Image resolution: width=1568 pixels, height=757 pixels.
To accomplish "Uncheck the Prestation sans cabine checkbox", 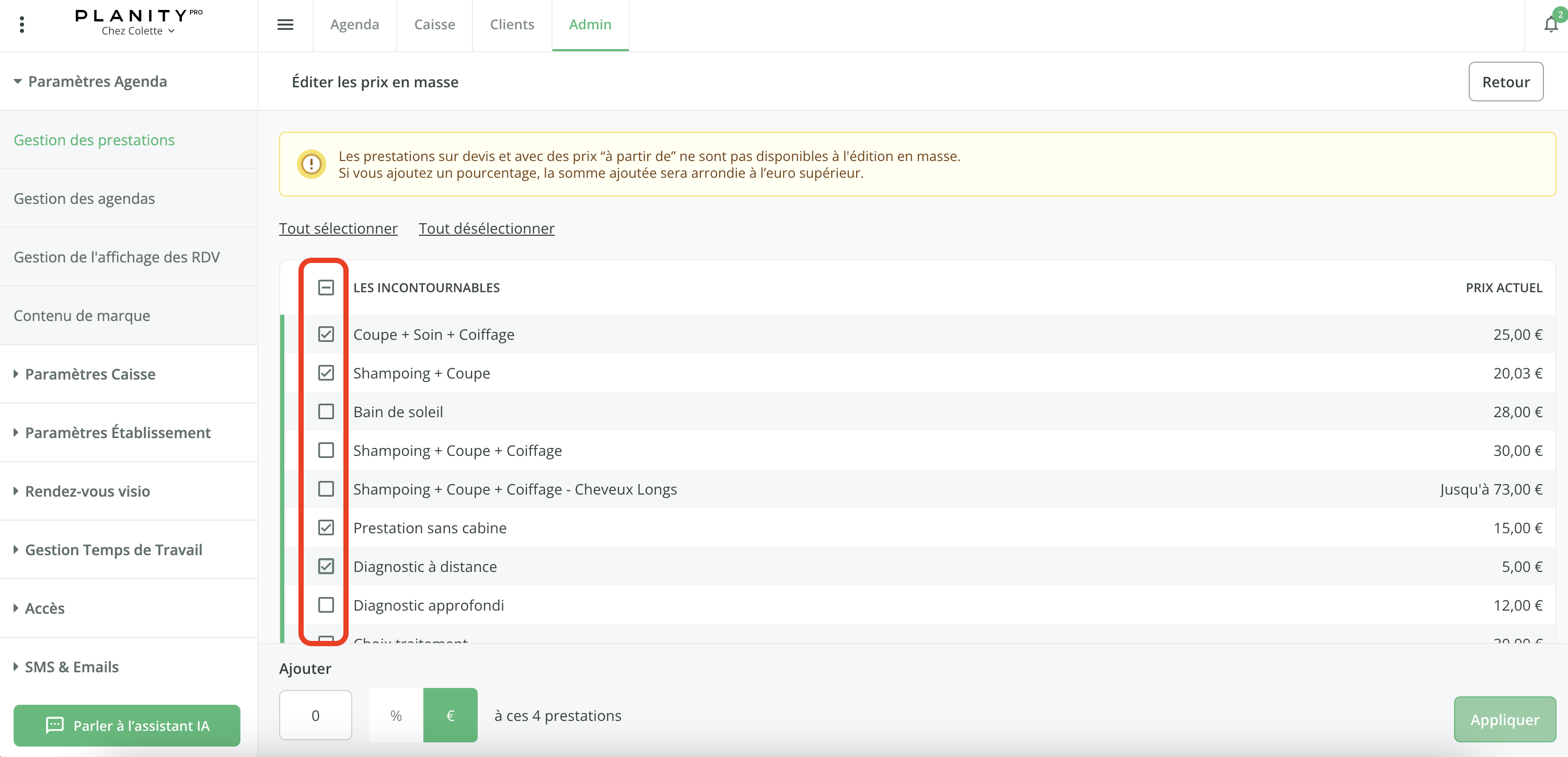I will 326,527.
